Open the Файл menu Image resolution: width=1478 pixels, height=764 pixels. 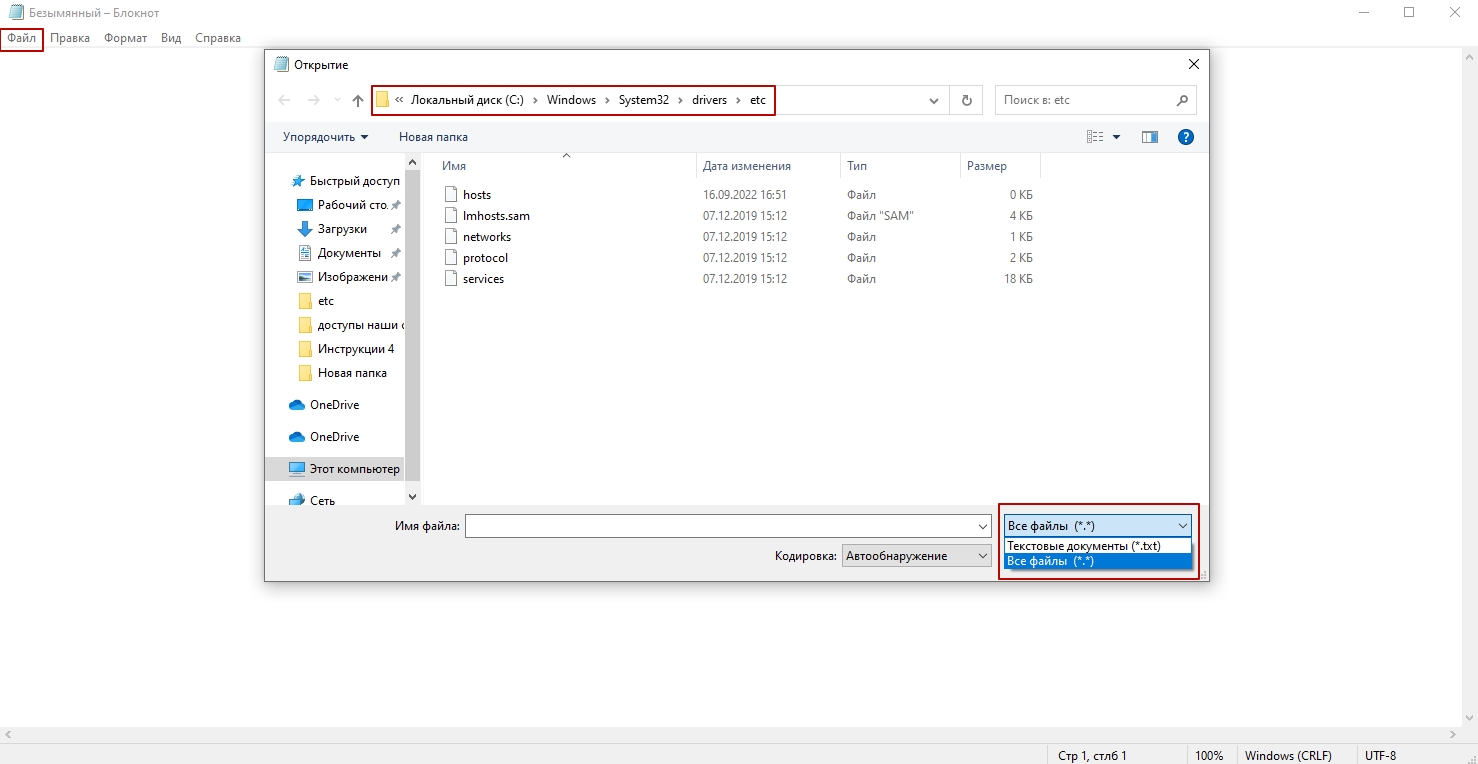click(x=22, y=38)
